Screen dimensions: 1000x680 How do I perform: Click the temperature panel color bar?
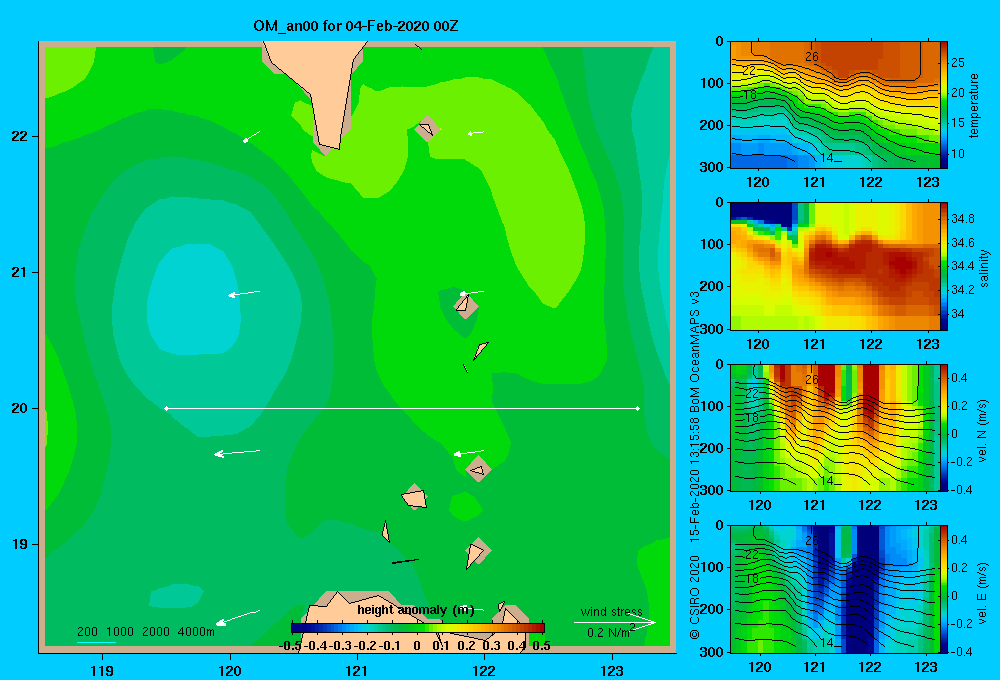(944, 105)
